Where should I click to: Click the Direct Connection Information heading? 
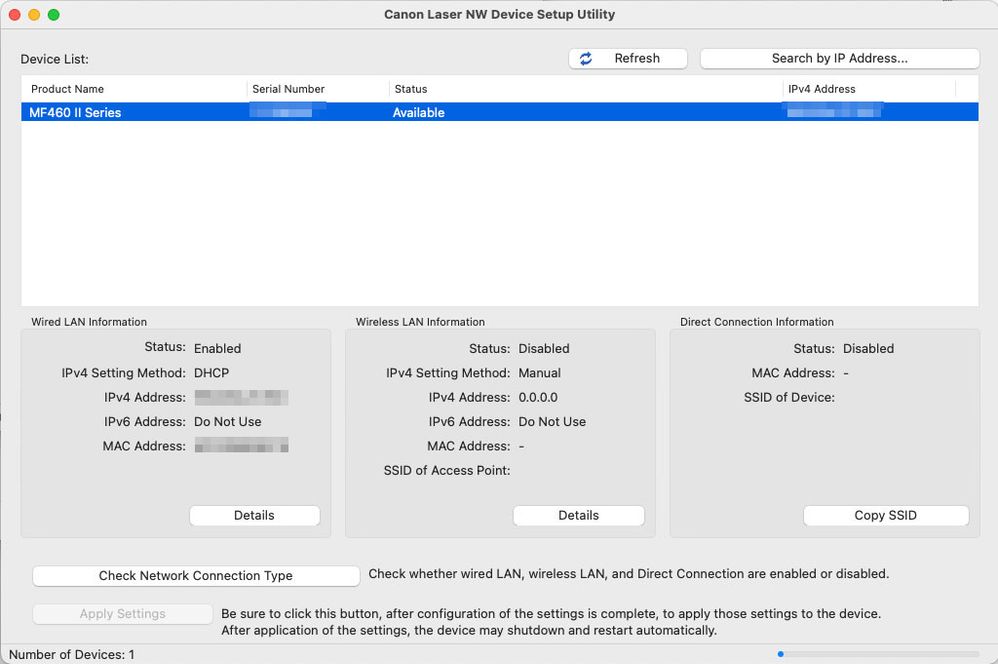pos(757,322)
